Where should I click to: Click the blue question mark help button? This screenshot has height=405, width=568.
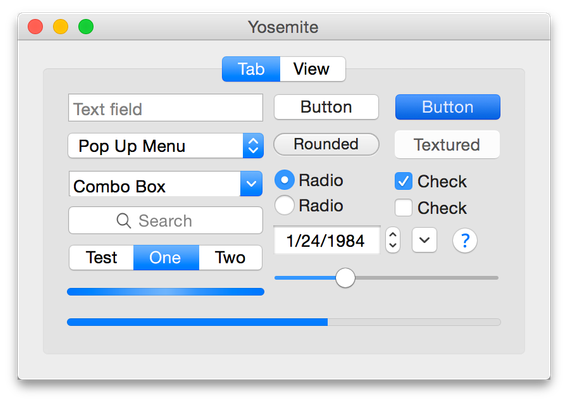pyautogui.click(x=465, y=240)
